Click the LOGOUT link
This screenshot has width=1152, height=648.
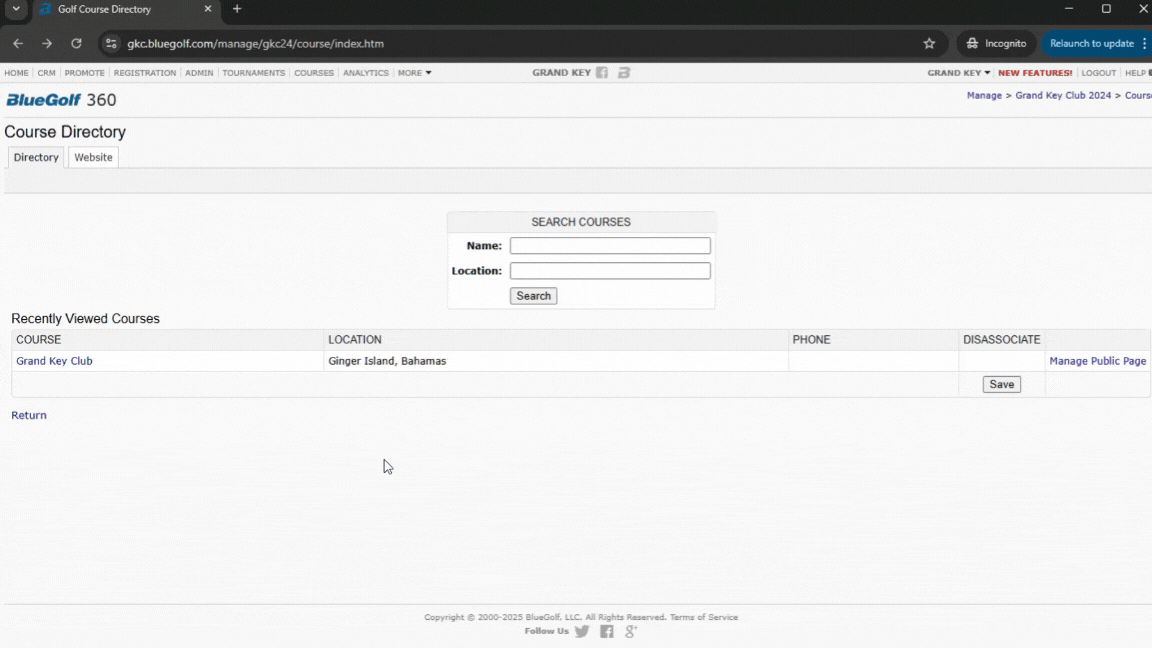(x=1098, y=73)
